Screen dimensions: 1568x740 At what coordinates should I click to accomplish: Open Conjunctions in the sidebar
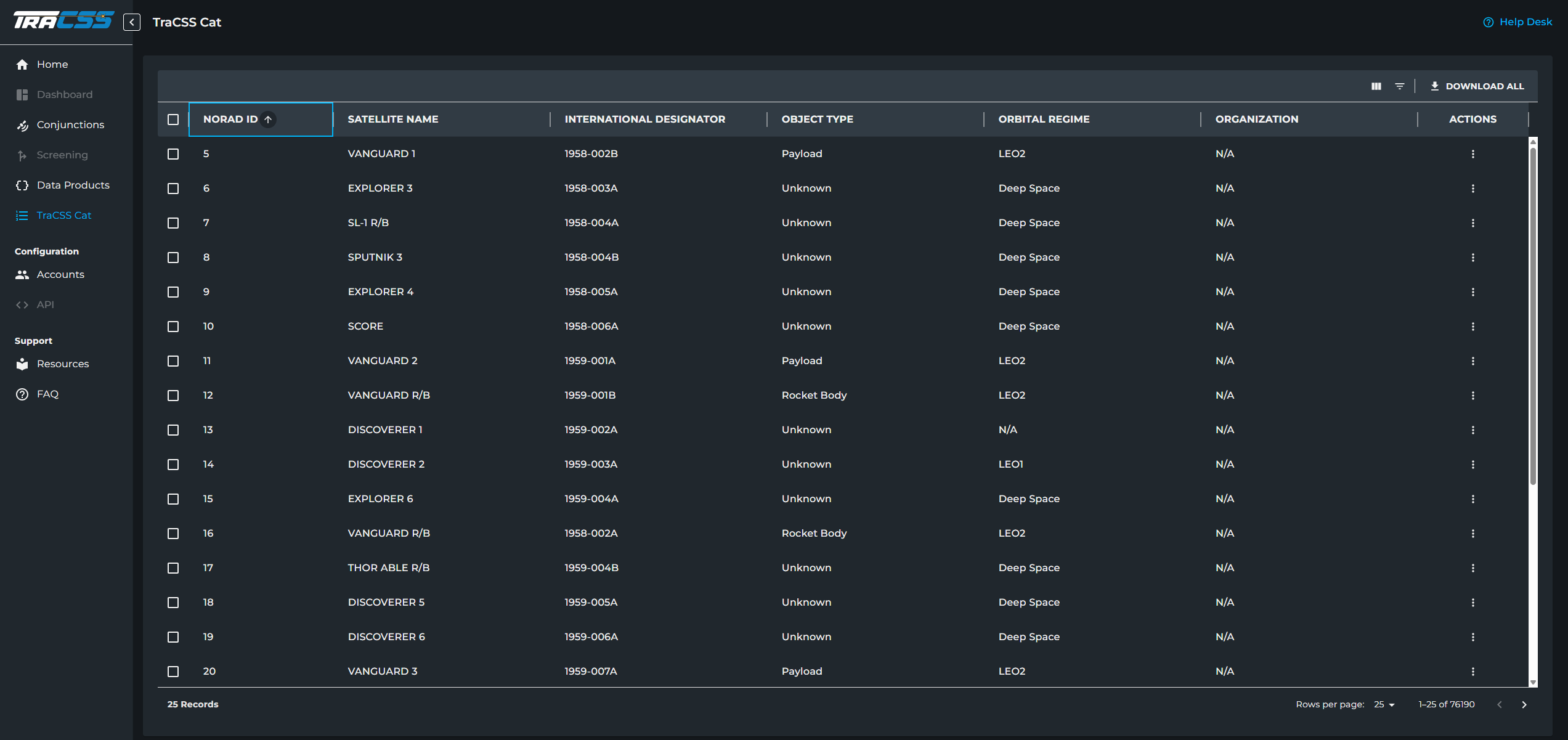click(x=70, y=124)
